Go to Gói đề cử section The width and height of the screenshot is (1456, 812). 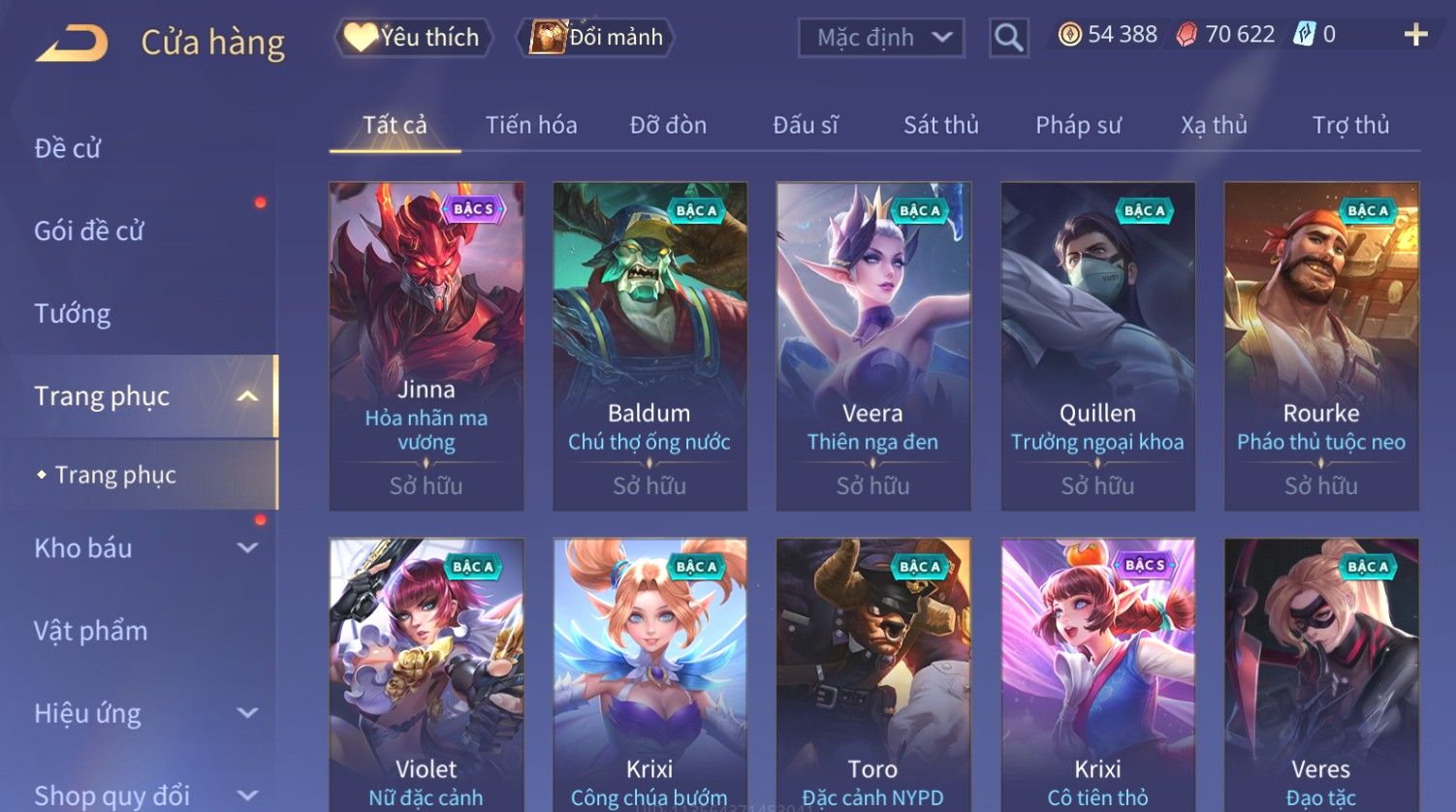(89, 232)
